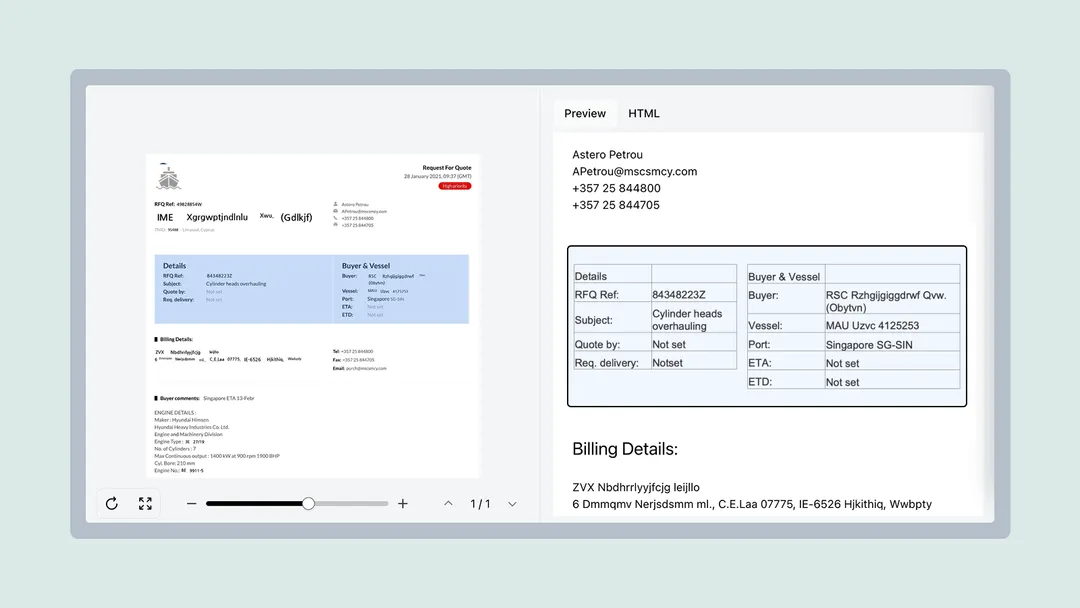Viewport: 1080px width, 608px height.
Task: Click fax number +357 25 844705 in preview
Action: pyautogui.click(x=616, y=205)
